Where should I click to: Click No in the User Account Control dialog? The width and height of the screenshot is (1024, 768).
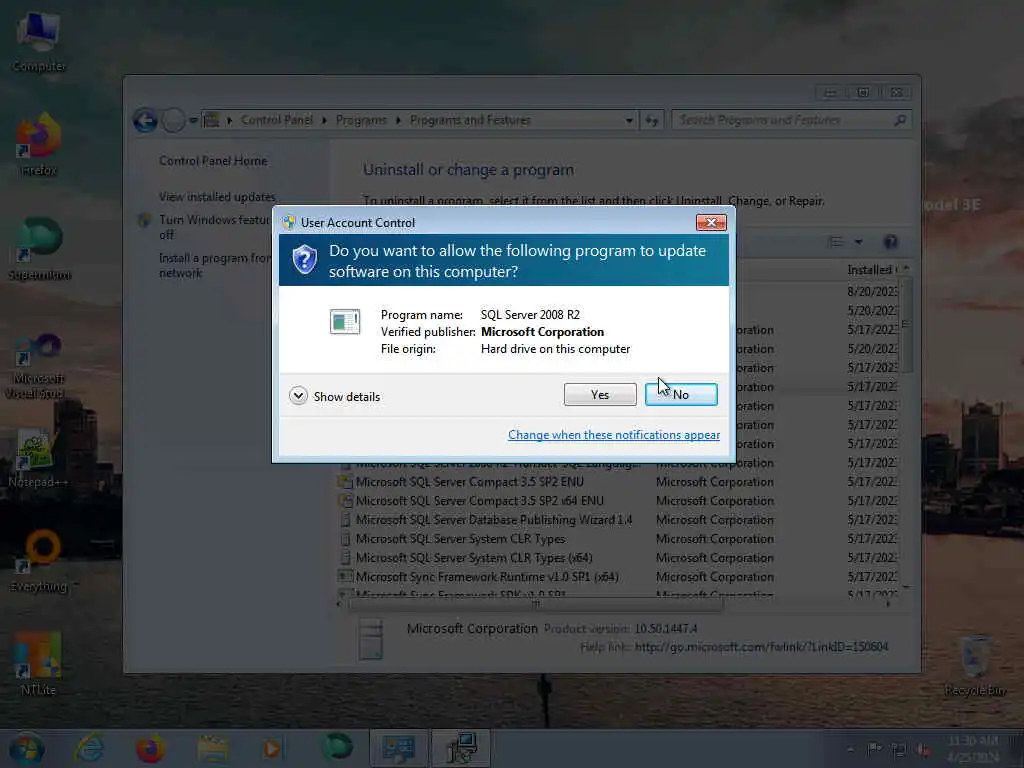click(x=680, y=394)
